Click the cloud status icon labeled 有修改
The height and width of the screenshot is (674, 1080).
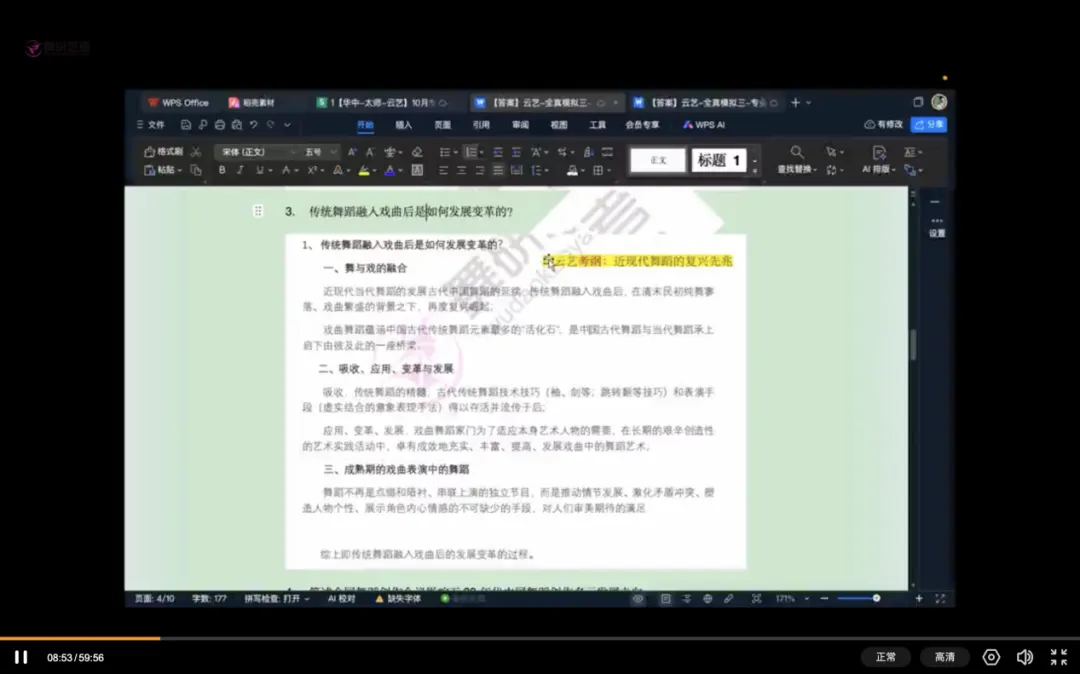[x=884, y=125]
